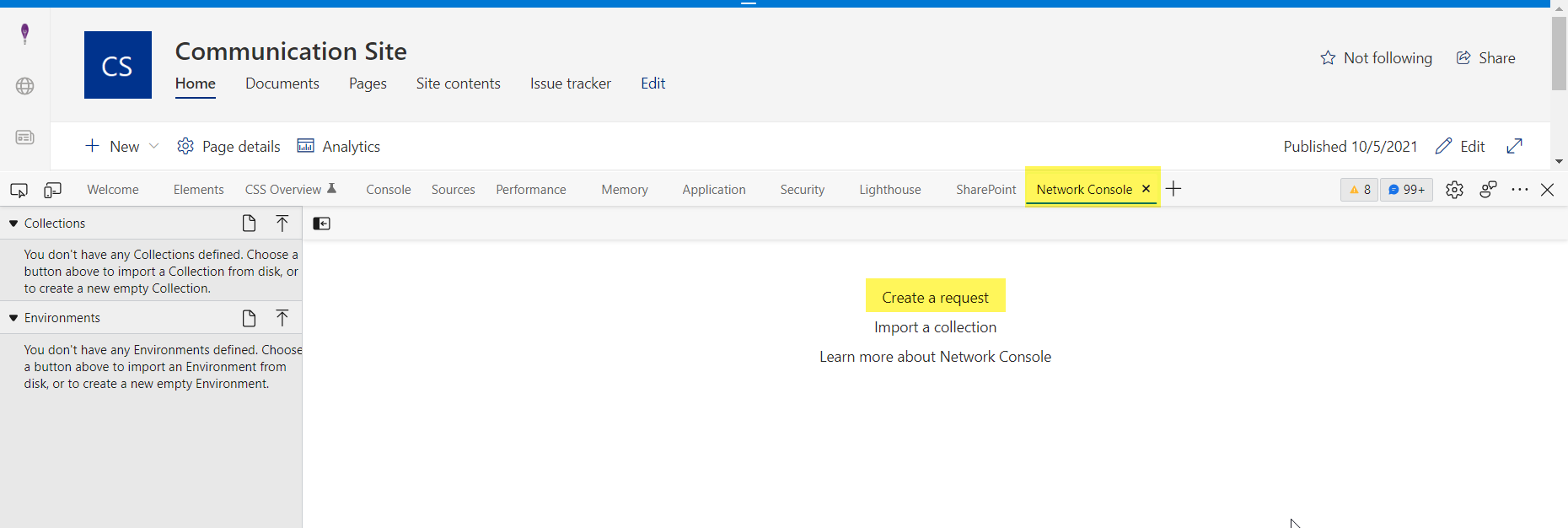Click the Edit pencil button on page
Image resolution: width=1568 pixels, height=528 pixels.
1460,146
